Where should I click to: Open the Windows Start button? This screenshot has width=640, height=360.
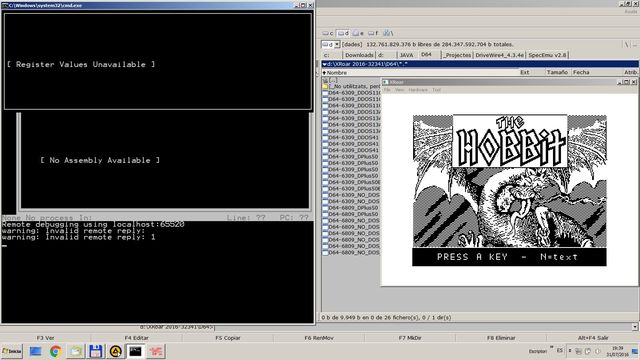pos(12,351)
